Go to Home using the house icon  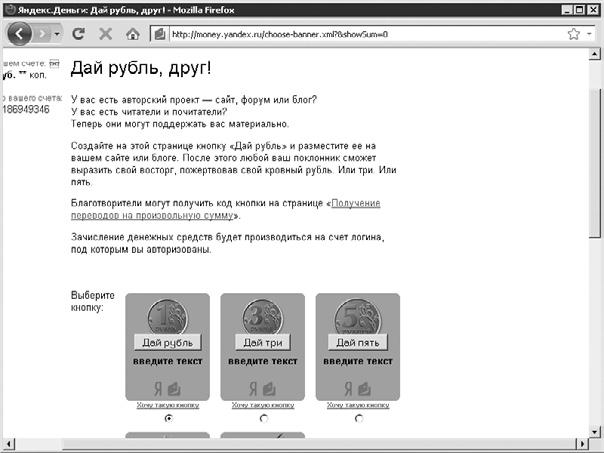pos(132,33)
